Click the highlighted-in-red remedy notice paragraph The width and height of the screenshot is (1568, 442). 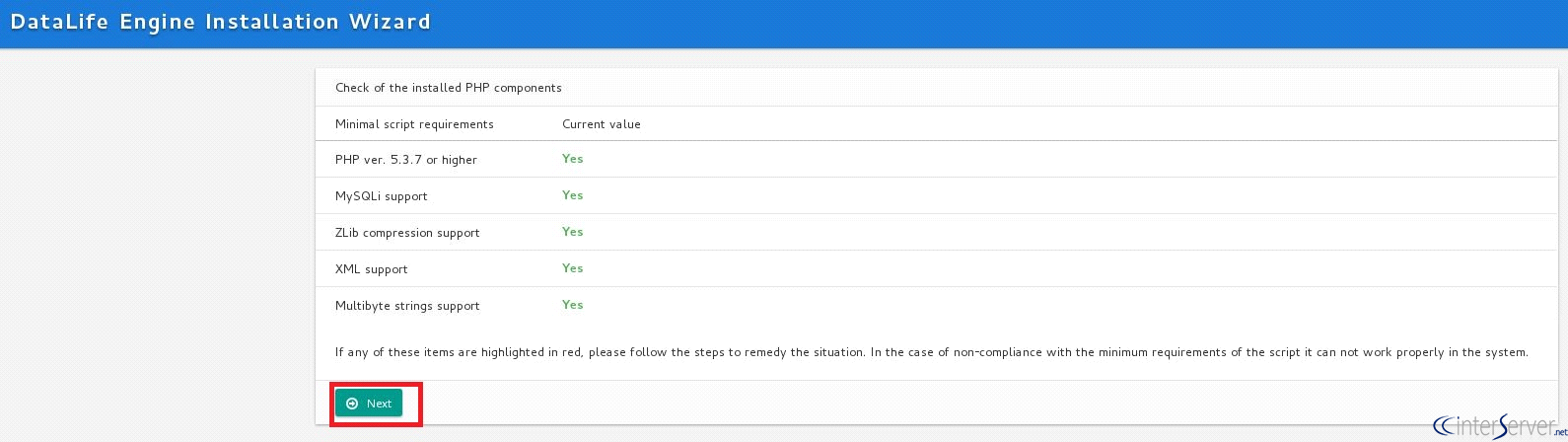pos(932,352)
